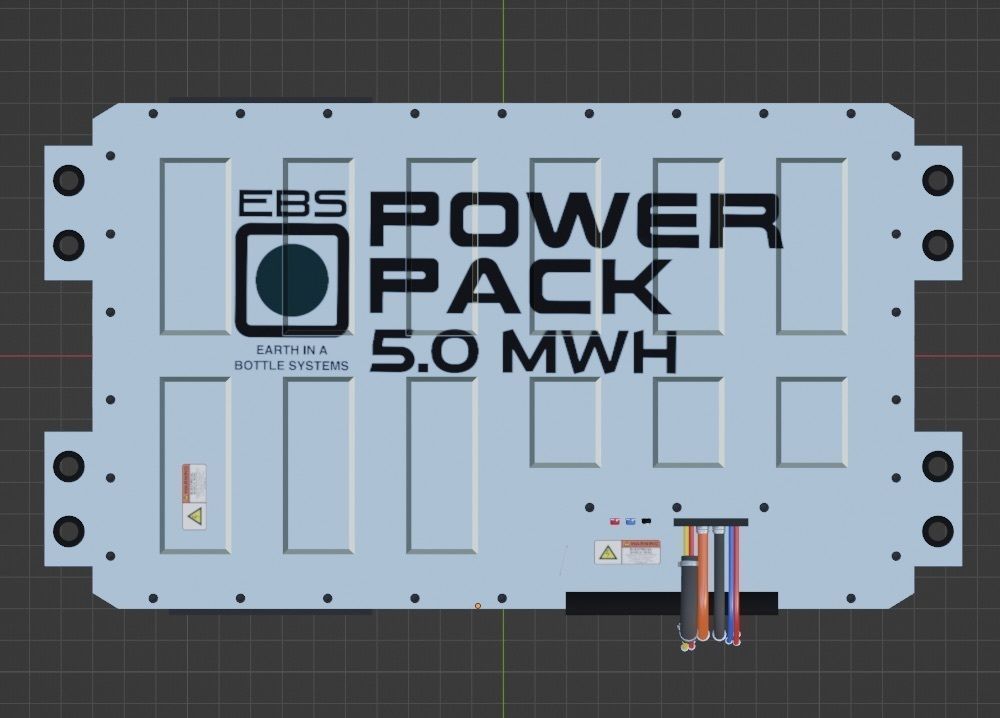Select the warning label with triangle beside the cables

coord(627,552)
